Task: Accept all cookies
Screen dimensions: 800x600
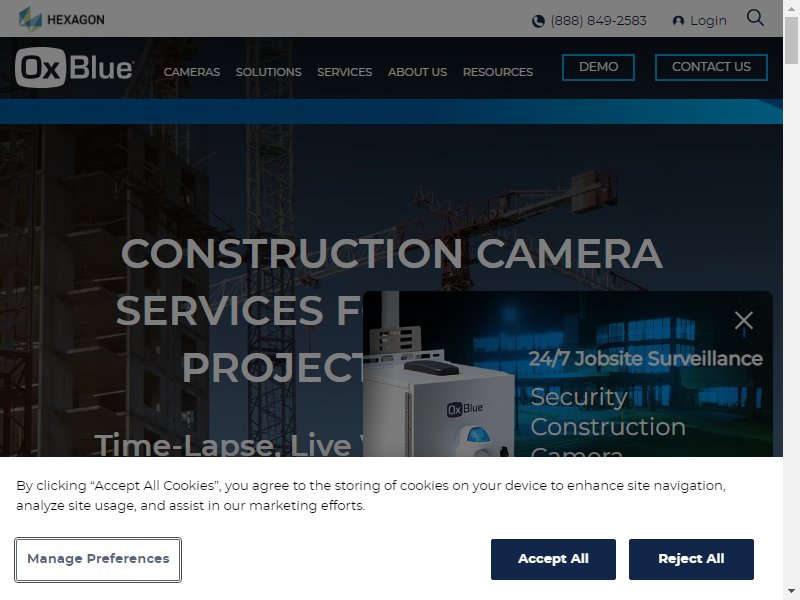Action: click(x=553, y=559)
